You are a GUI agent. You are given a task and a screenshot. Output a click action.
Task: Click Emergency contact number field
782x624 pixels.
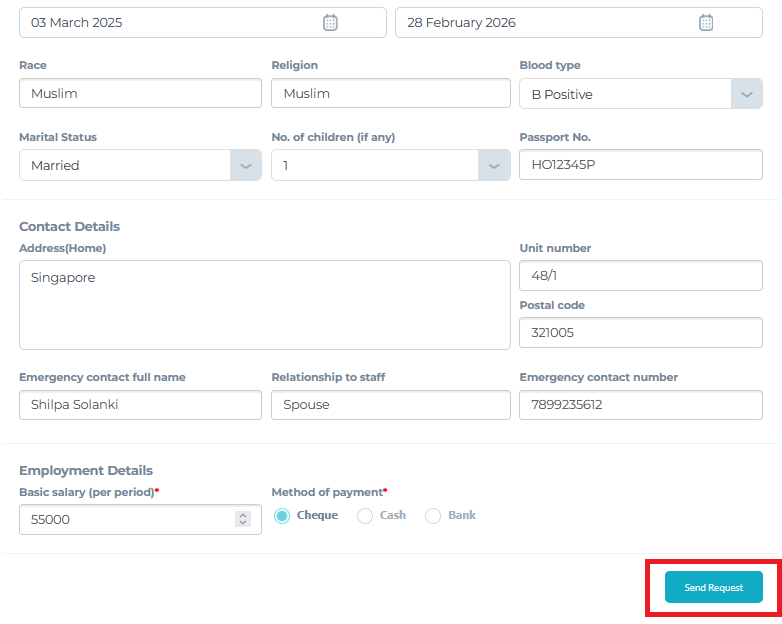click(640, 405)
